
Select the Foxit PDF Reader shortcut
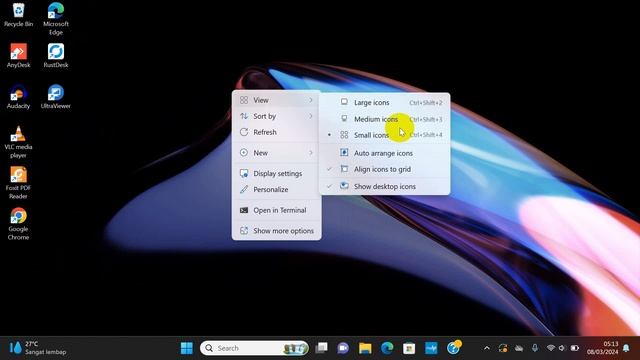[18, 183]
